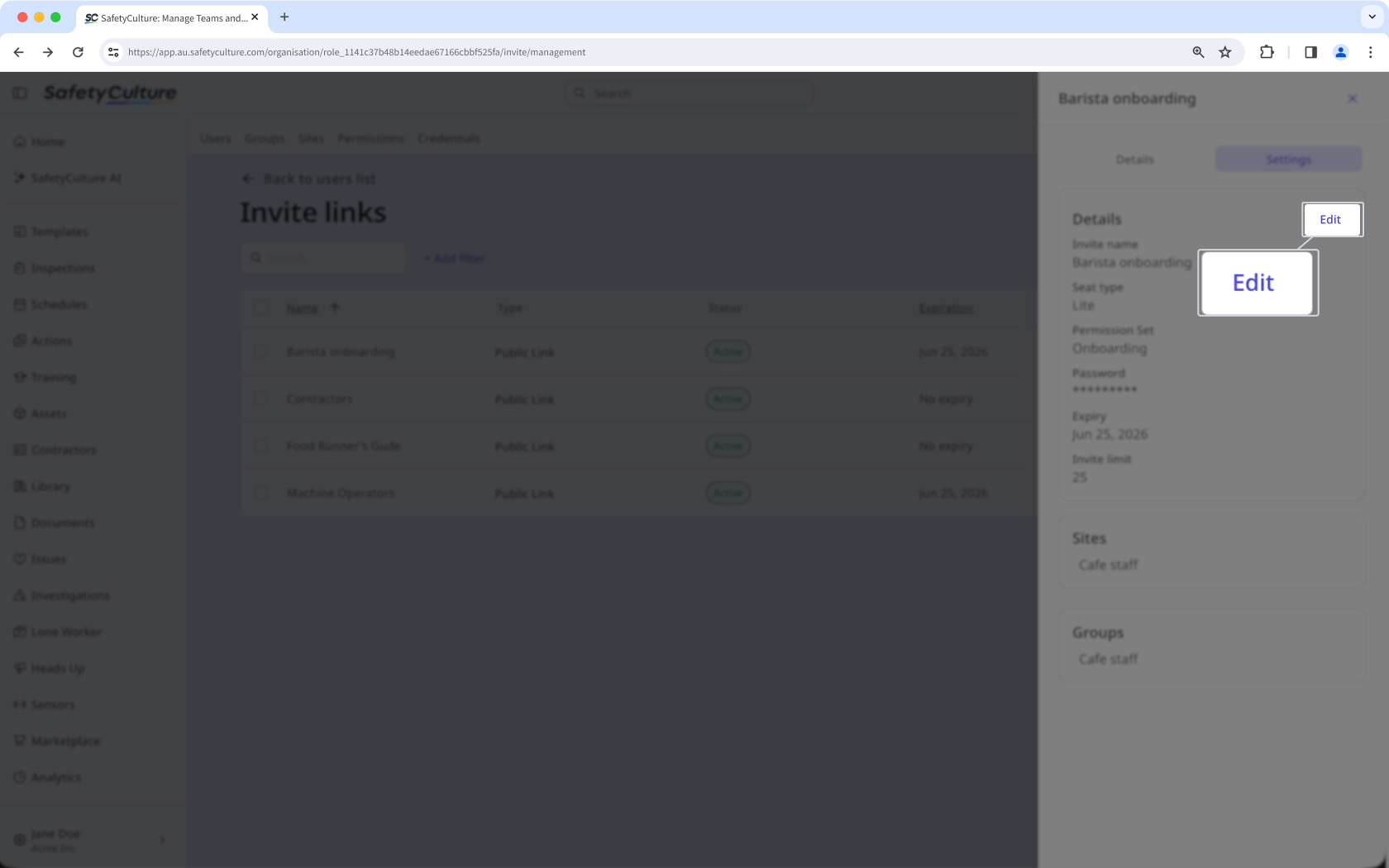Click the Name sort arrow icon
This screenshot has width=1389, height=868.
click(335, 308)
